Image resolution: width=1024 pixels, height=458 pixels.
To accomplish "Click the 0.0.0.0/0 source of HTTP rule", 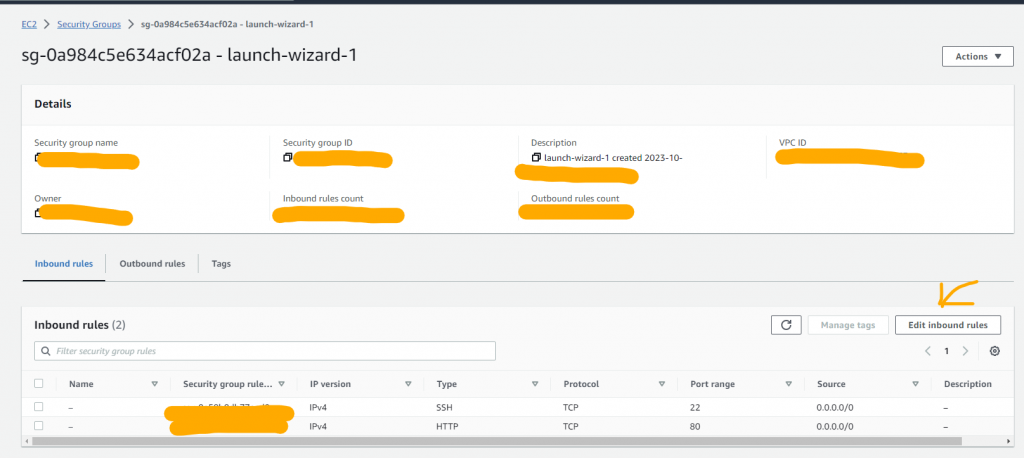I will point(835,426).
